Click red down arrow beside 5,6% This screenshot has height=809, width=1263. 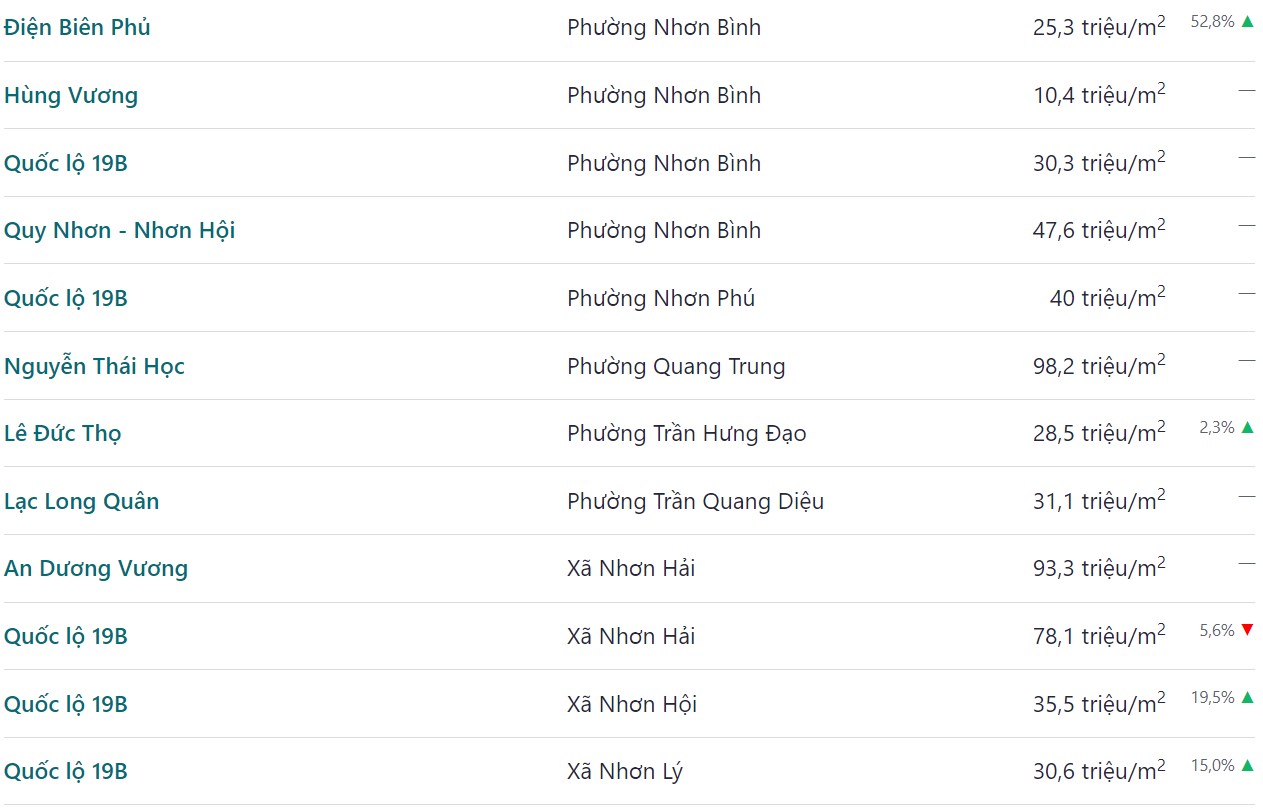click(1247, 630)
